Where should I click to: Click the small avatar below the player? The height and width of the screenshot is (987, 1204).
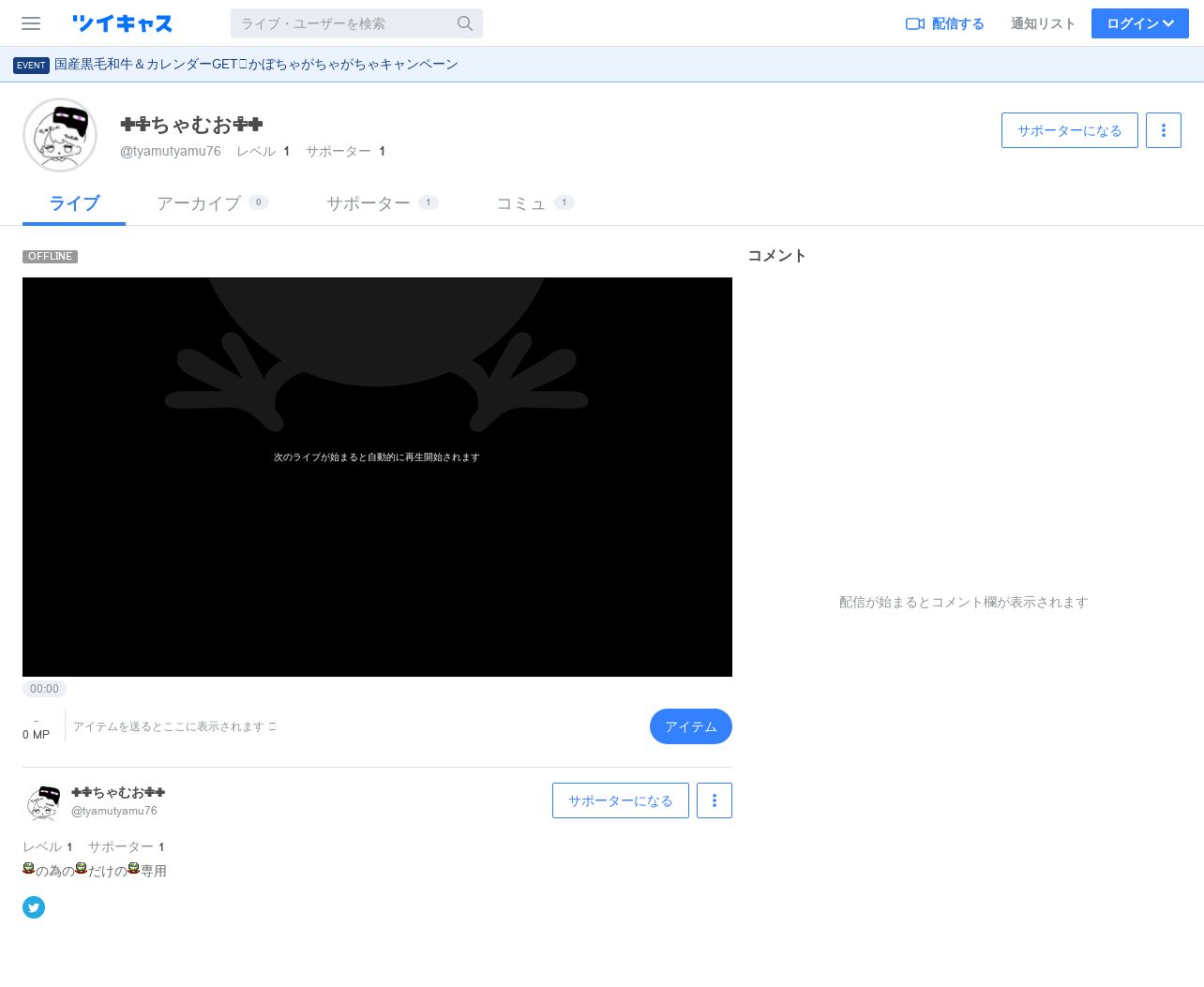click(x=43, y=802)
